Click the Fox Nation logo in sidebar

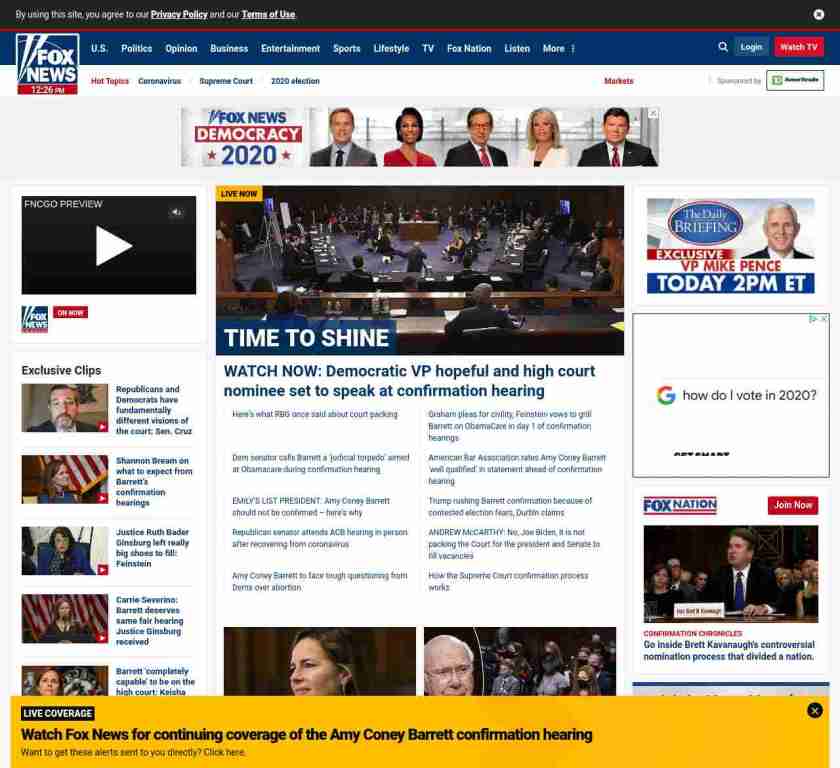click(x=680, y=505)
